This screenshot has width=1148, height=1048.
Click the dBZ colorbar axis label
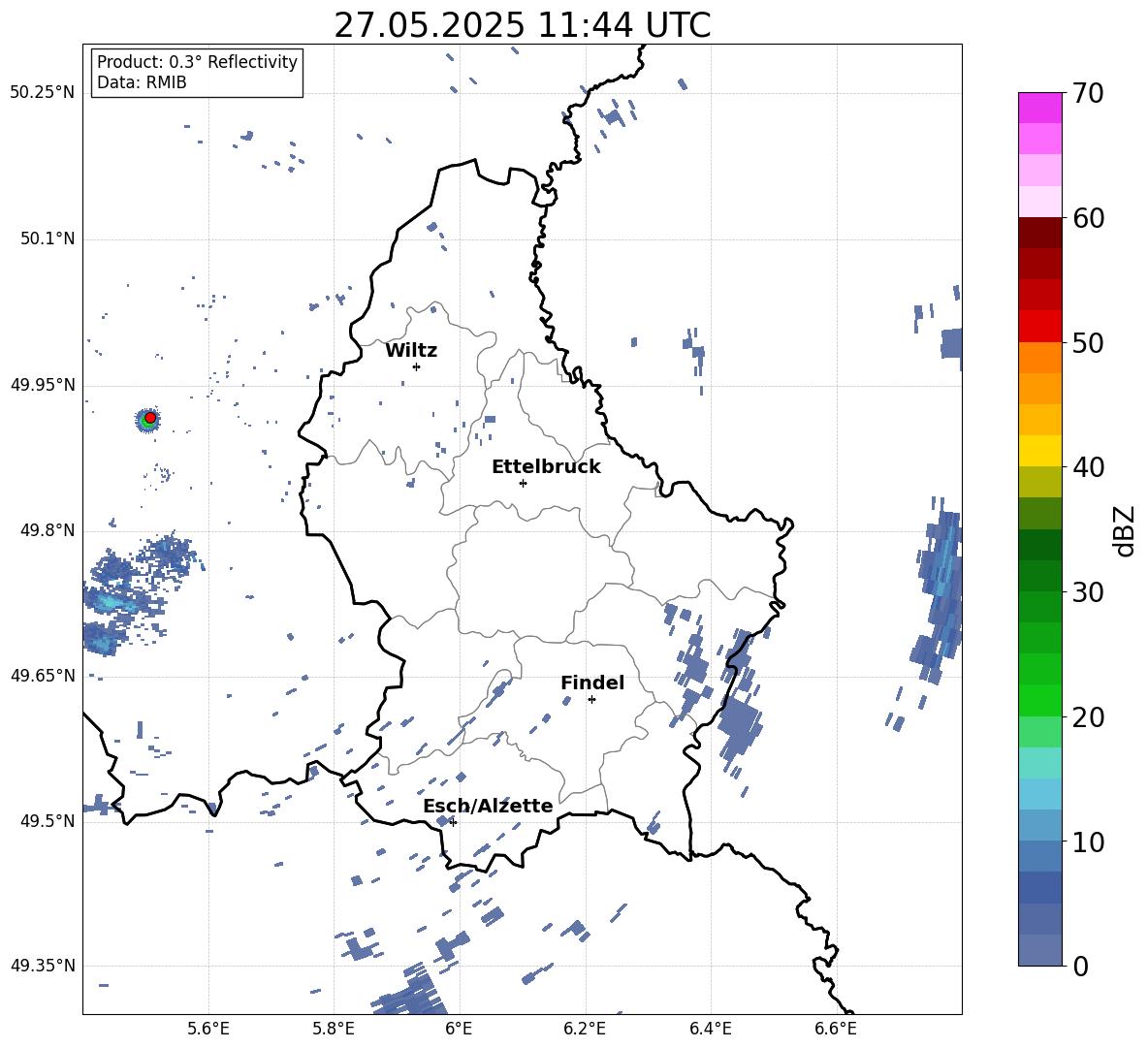[x=1126, y=530]
